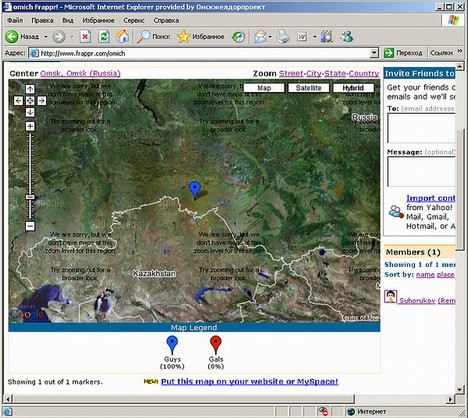Zoom in with map plus button
468x418 pixels.
[x=30, y=126]
